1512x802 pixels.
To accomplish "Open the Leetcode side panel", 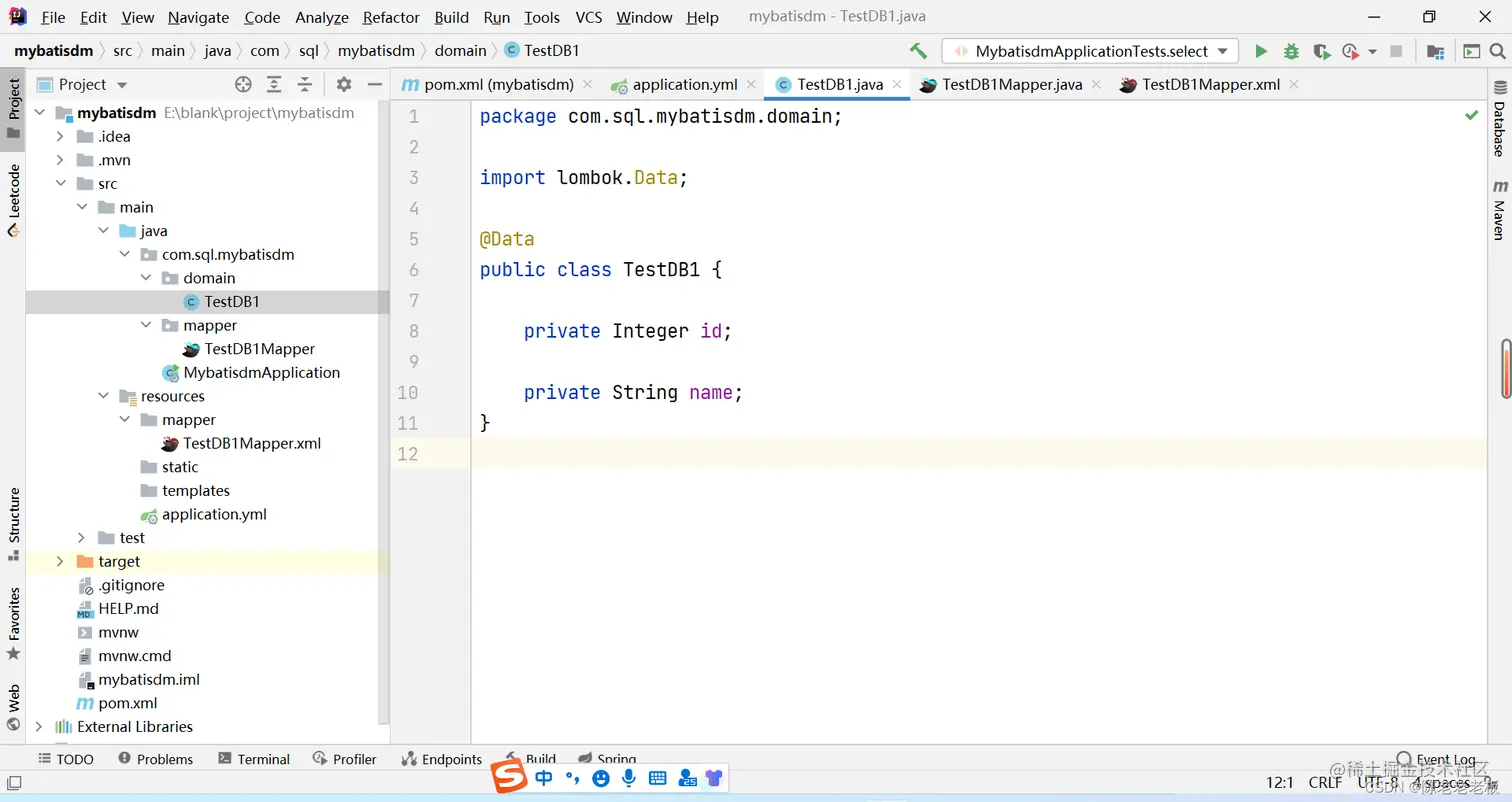I will 13,200.
